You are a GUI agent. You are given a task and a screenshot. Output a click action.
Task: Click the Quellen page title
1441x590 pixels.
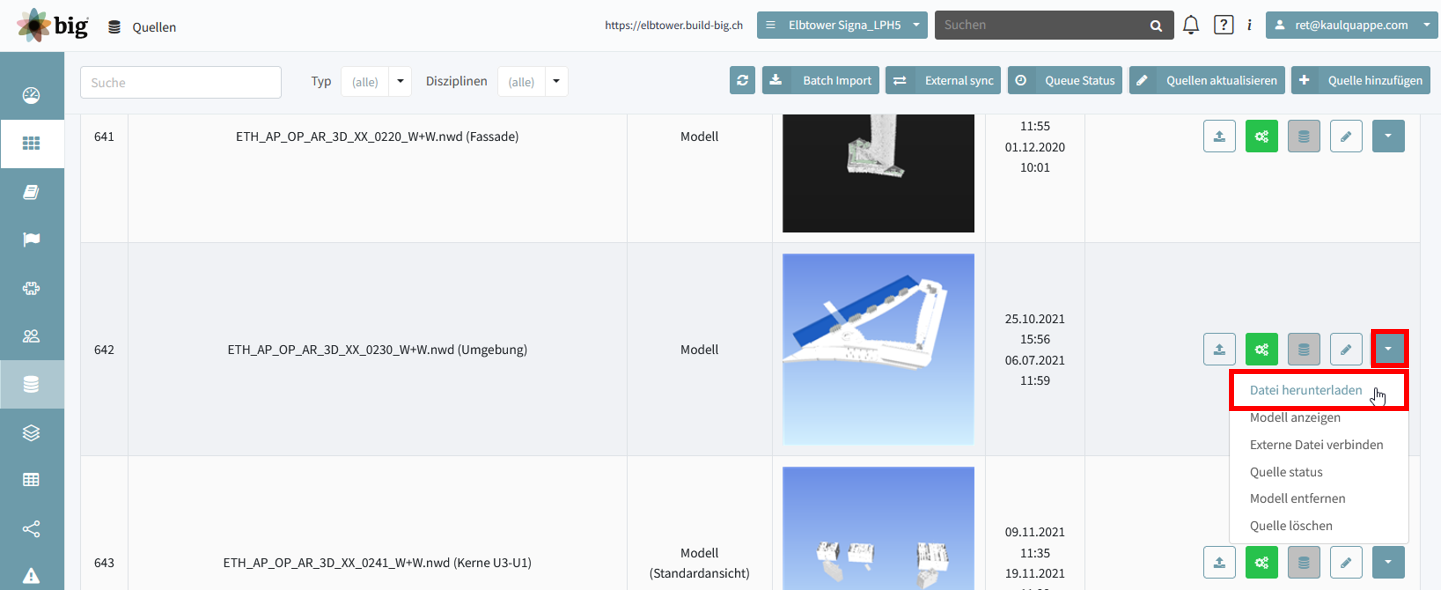(154, 27)
